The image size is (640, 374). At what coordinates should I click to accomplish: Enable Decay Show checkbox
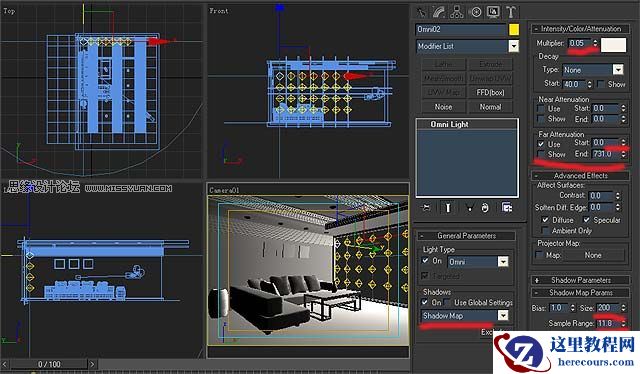tap(601, 84)
